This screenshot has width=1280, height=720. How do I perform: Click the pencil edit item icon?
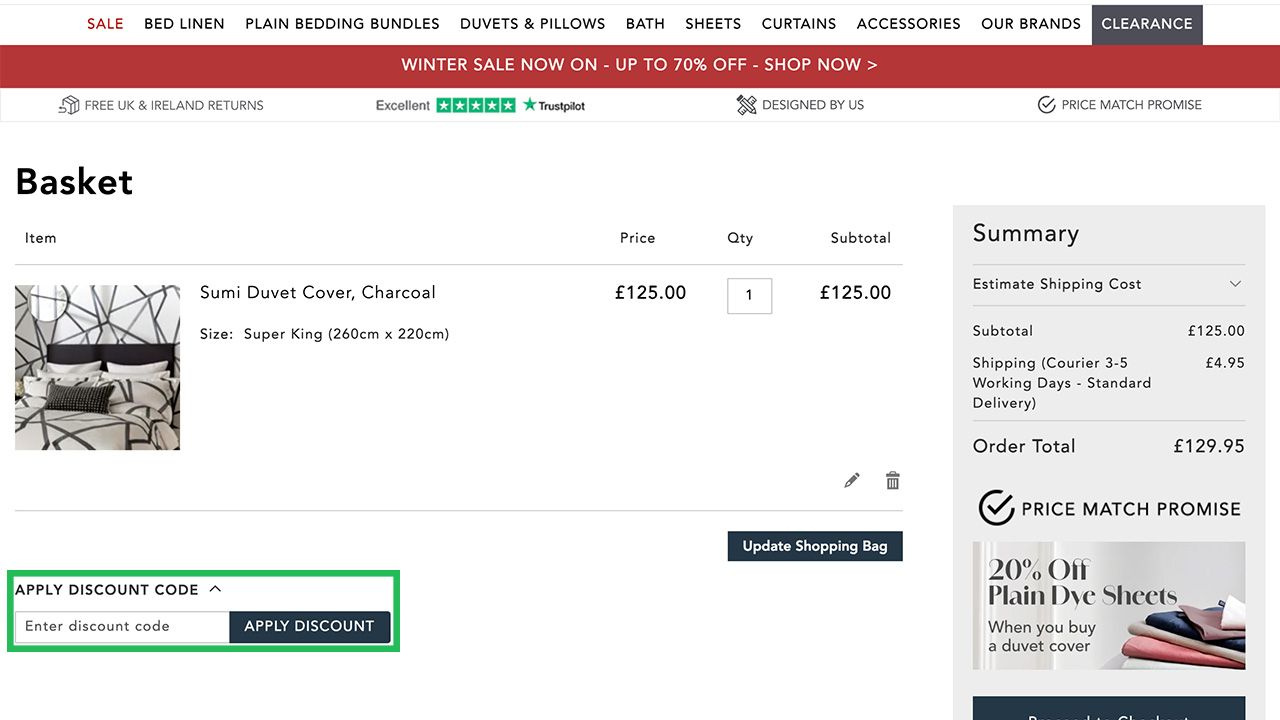click(852, 481)
